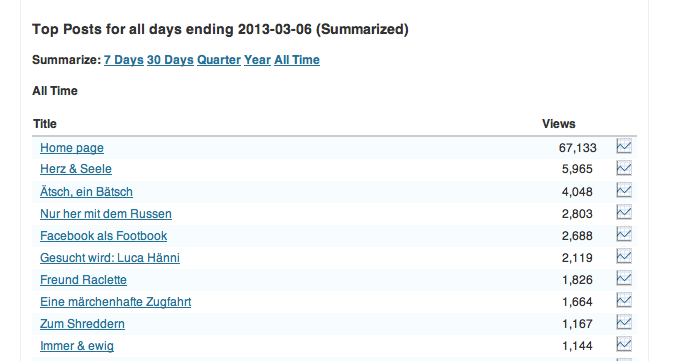Open the chart icon for Eine märchenhafte Zugfahrt
Image resolution: width=690 pixels, height=361 pixels.
(x=624, y=301)
